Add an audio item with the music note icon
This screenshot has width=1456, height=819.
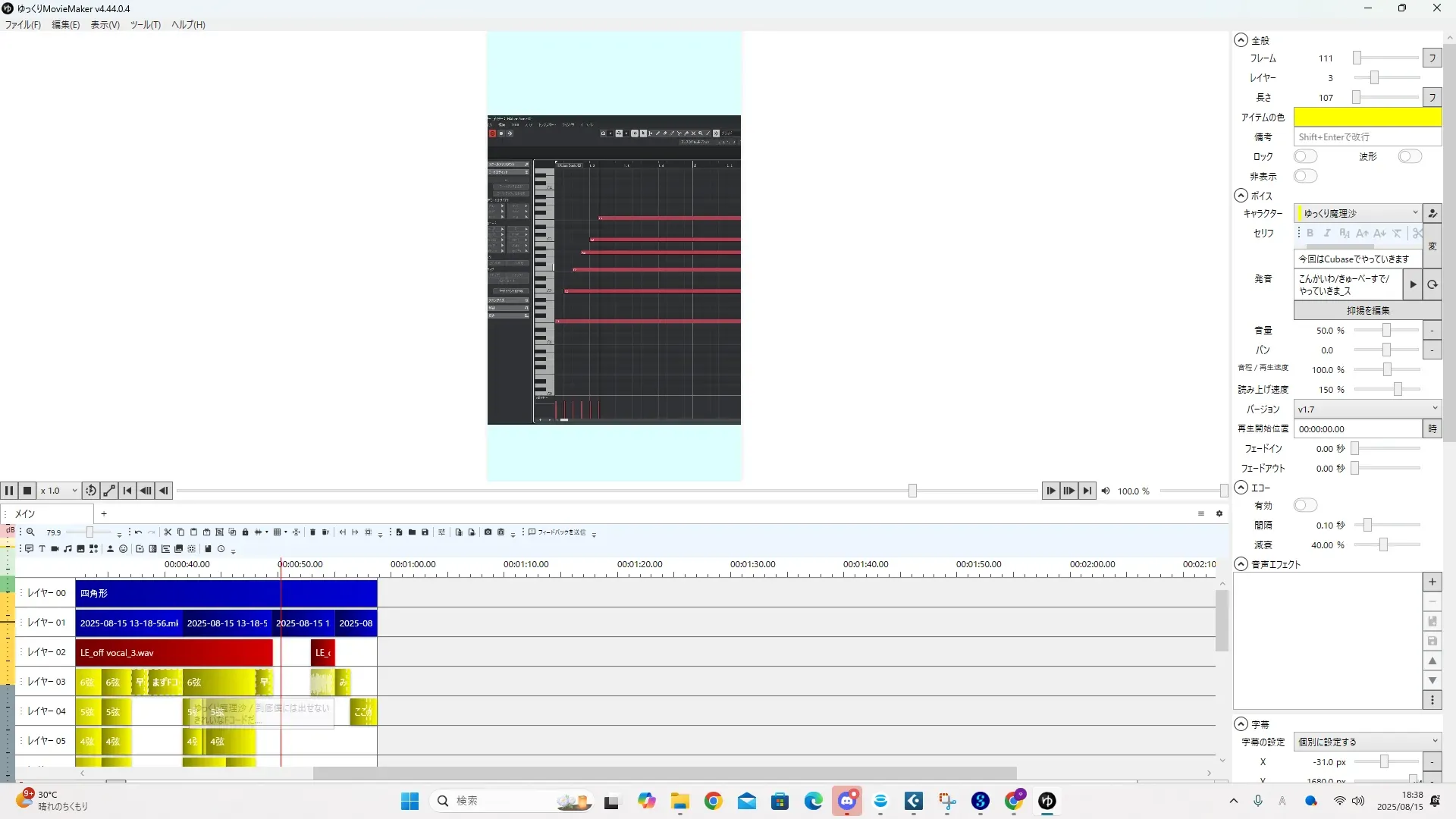tap(67, 549)
